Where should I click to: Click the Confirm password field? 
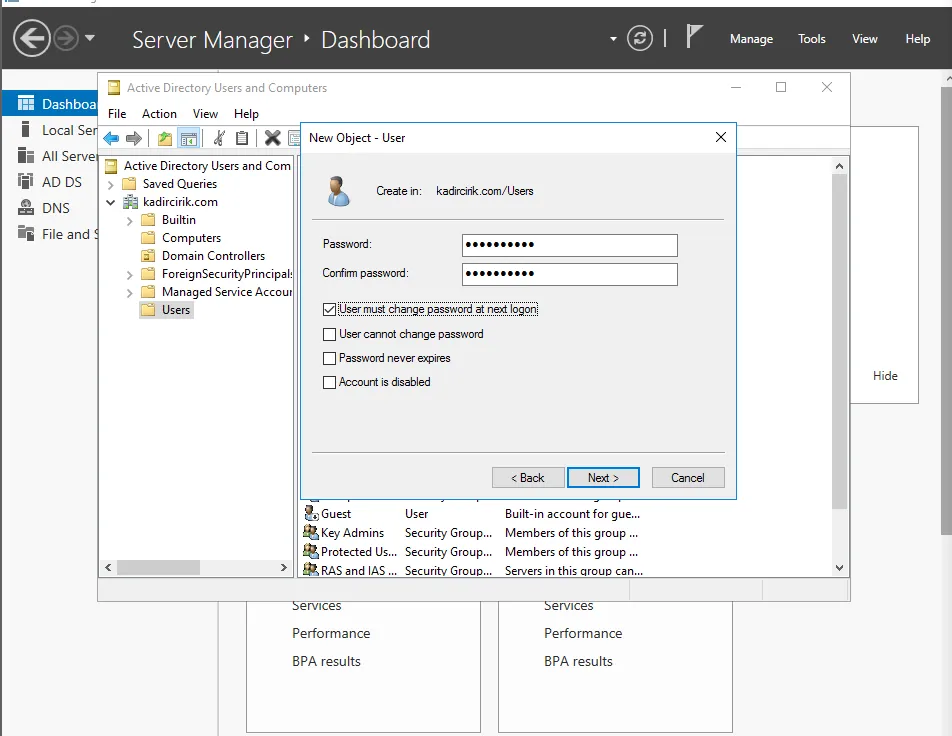pos(570,274)
